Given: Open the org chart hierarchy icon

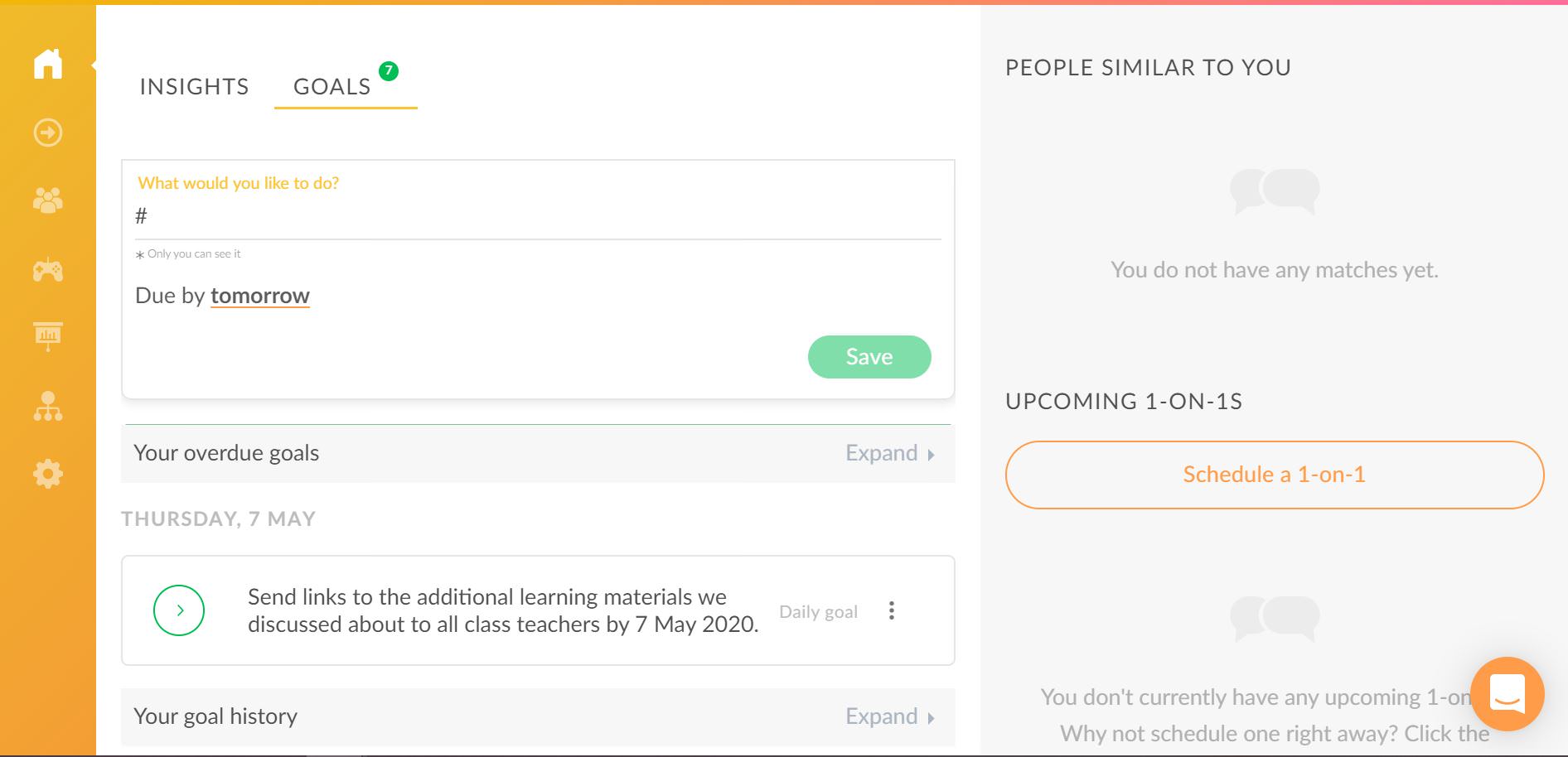Looking at the screenshot, I should (x=48, y=406).
